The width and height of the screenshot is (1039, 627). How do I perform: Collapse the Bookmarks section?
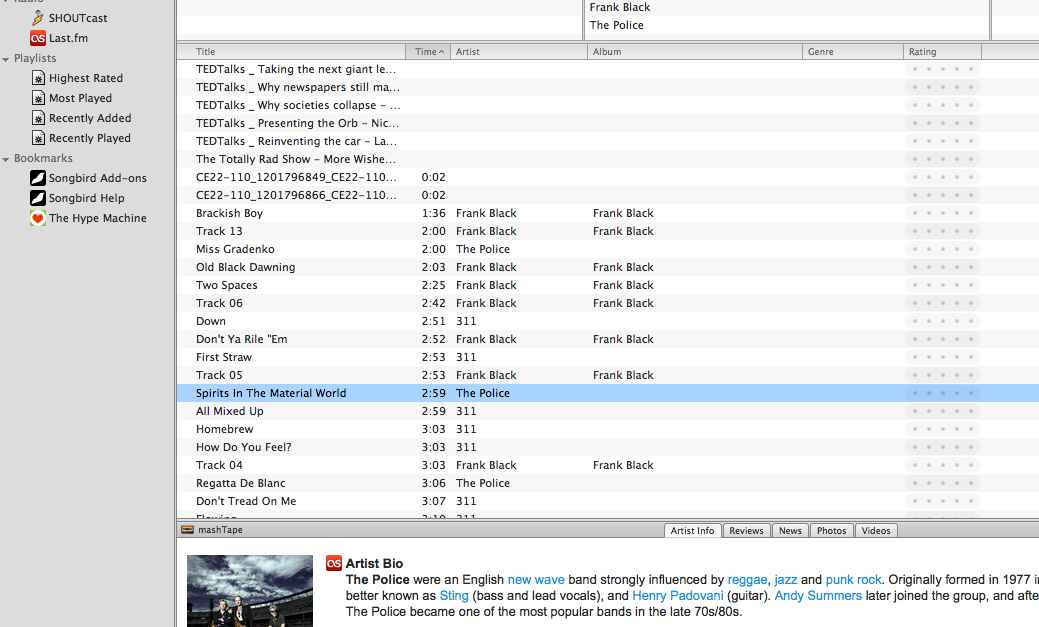coord(6,159)
